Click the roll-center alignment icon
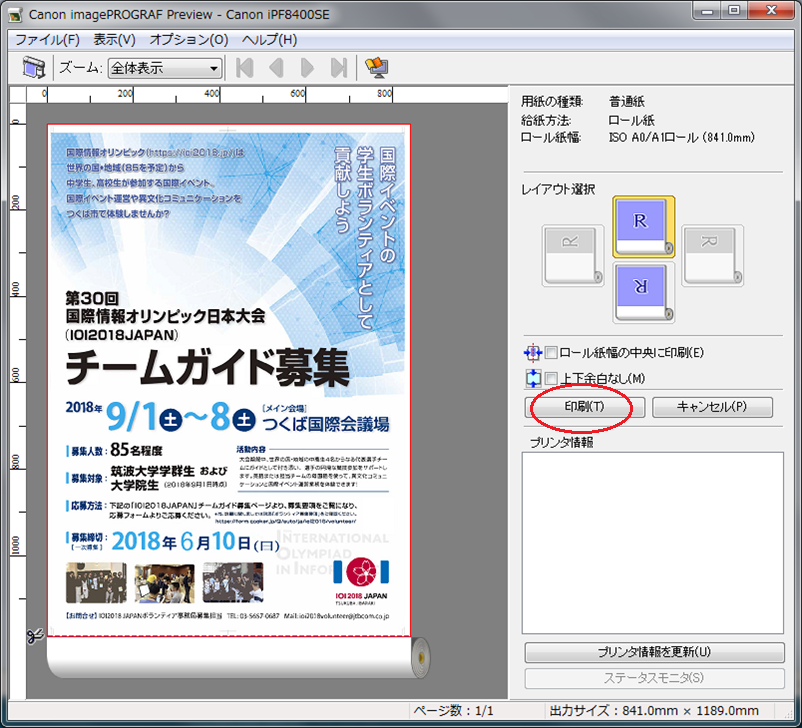 pyautogui.click(x=532, y=352)
